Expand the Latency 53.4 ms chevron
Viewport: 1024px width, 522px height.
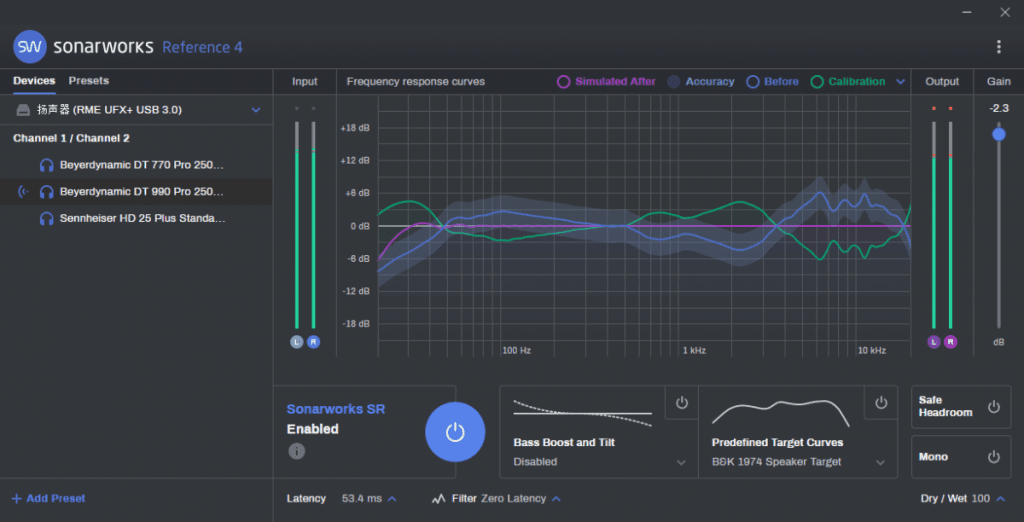(392, 499)
